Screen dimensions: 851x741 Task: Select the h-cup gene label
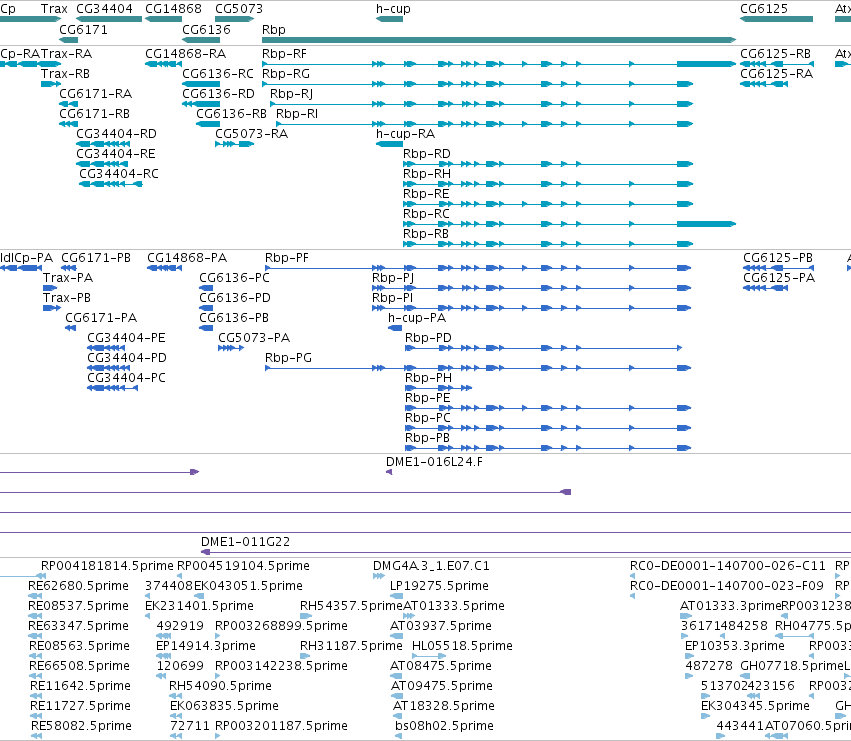393,9
